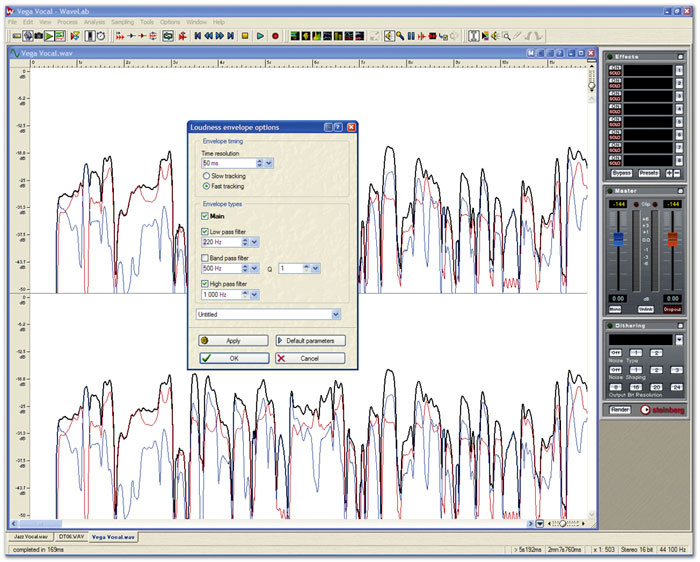Expand the Untitled presets dropdown
700x562 pixels.
336,315
